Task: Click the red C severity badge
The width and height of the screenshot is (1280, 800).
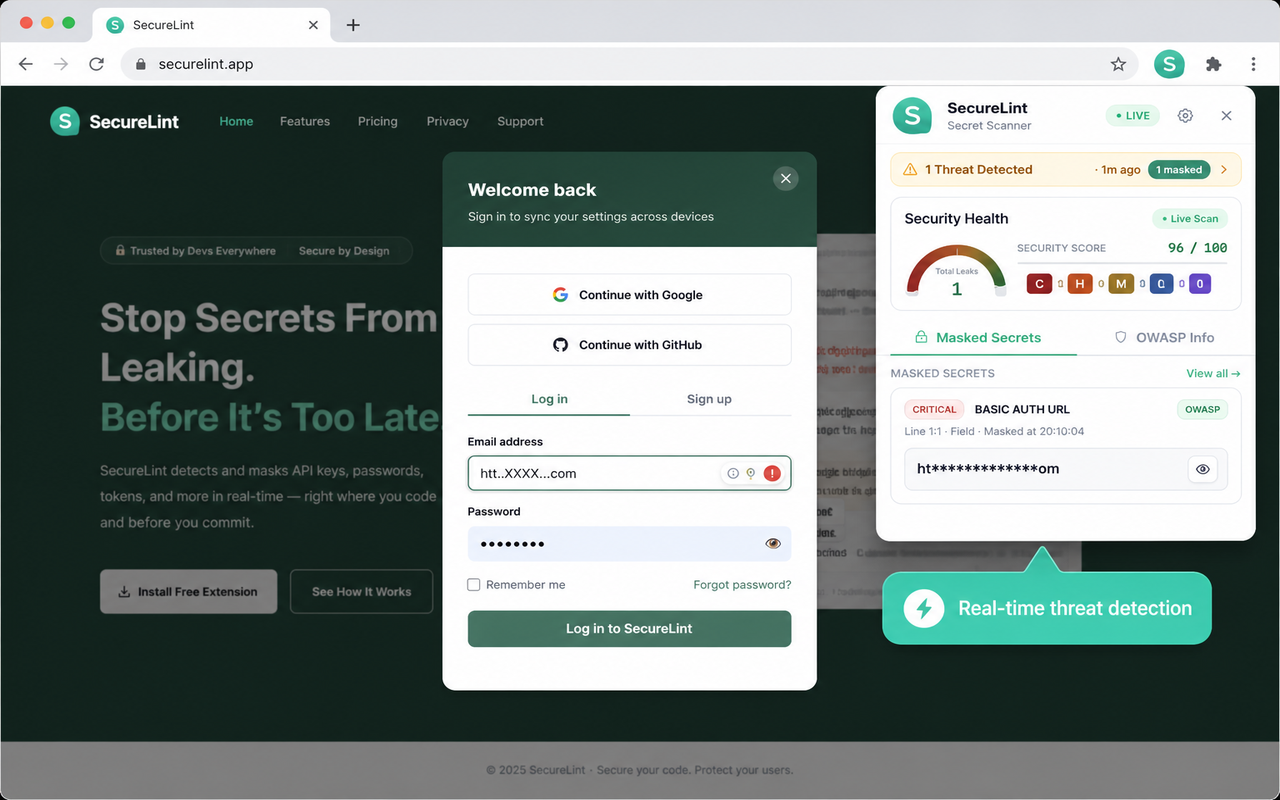Action: (1039, 284)
